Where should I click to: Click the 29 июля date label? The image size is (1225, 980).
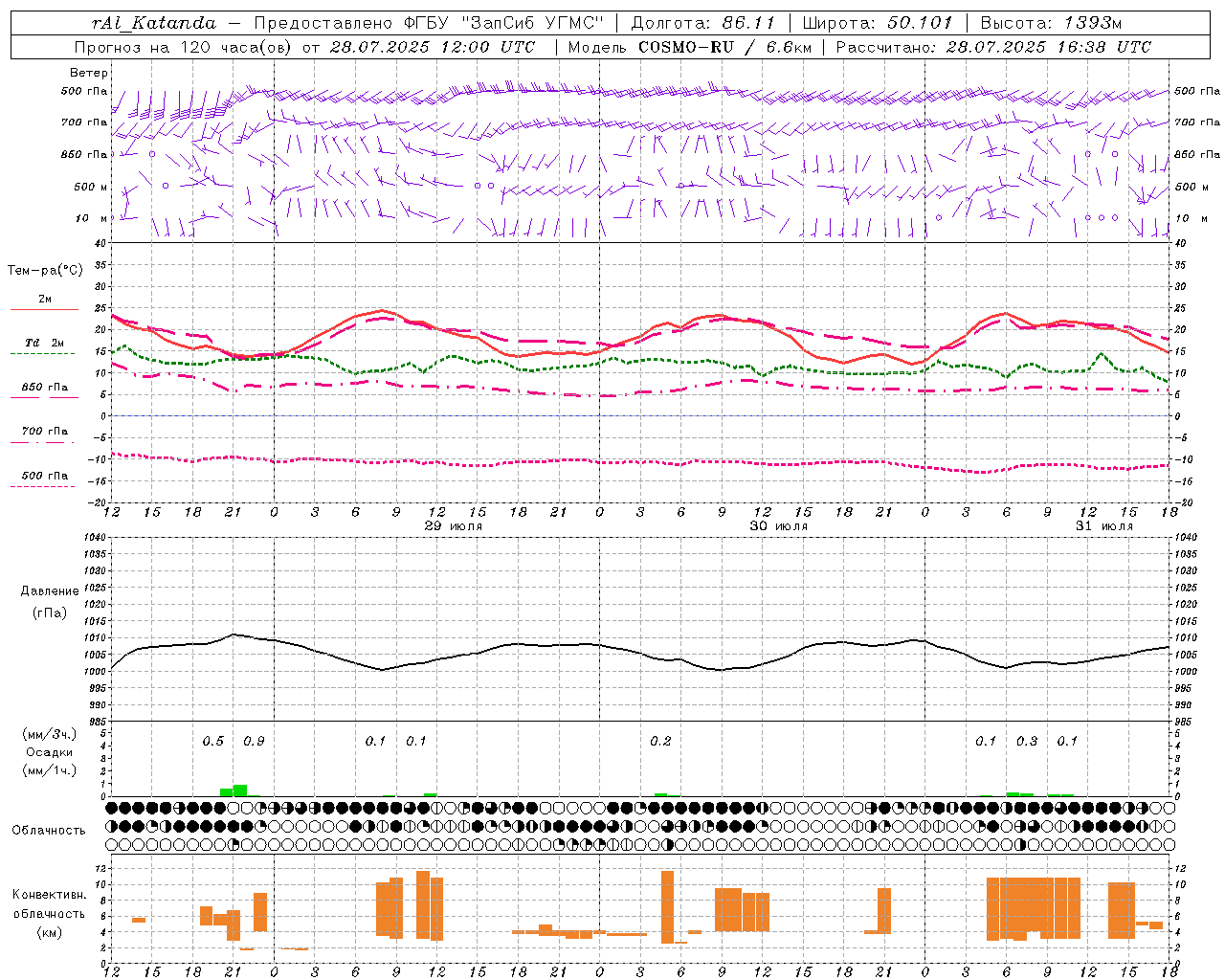(454, 526)
